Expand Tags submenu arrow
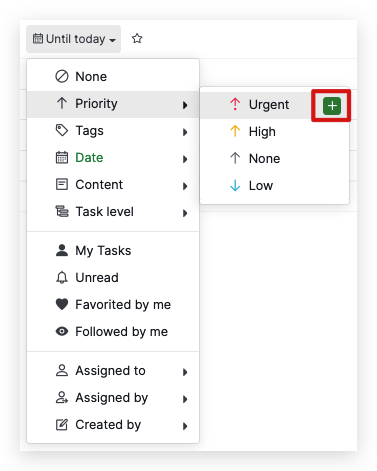 tap(185, 132)
